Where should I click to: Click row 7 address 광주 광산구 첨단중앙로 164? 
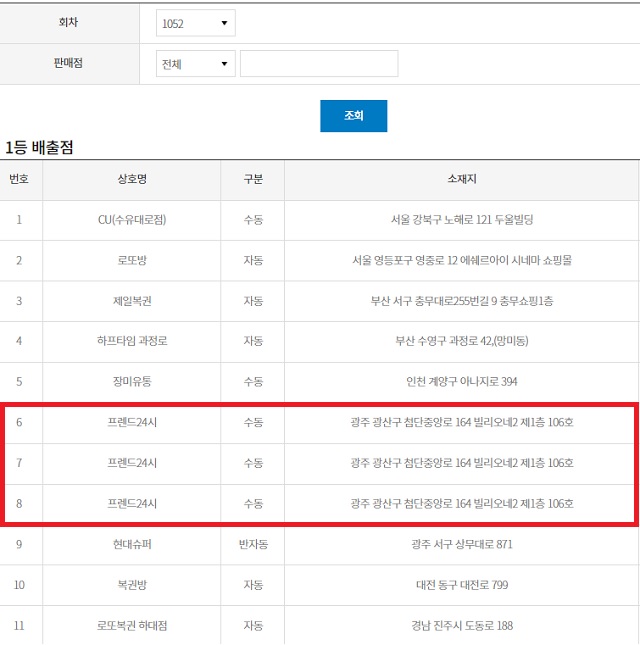[462, 463]
